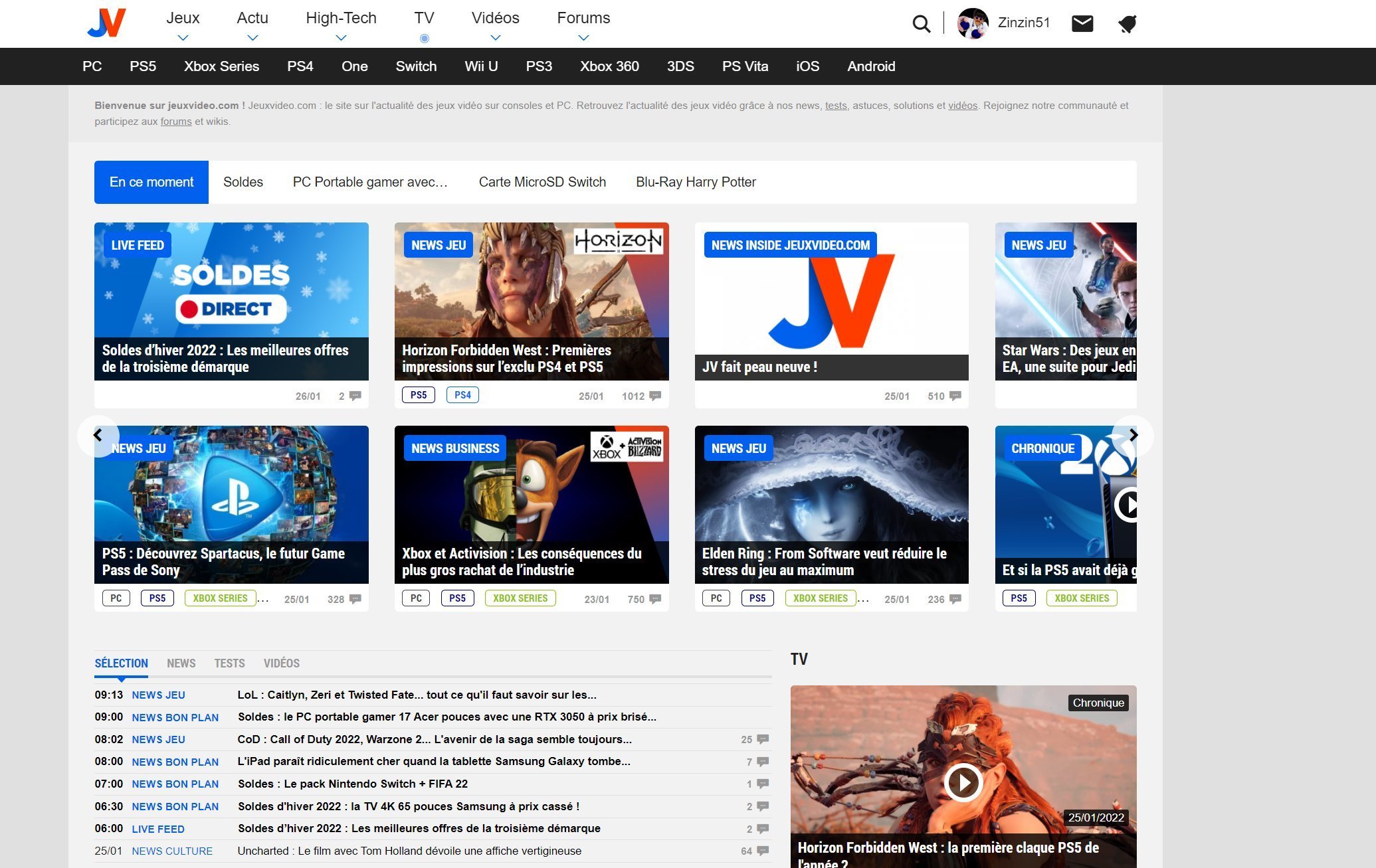Select Soldes trending topic tab
This screenshot has height=868, width=1376.
click(x=243, y=182)
